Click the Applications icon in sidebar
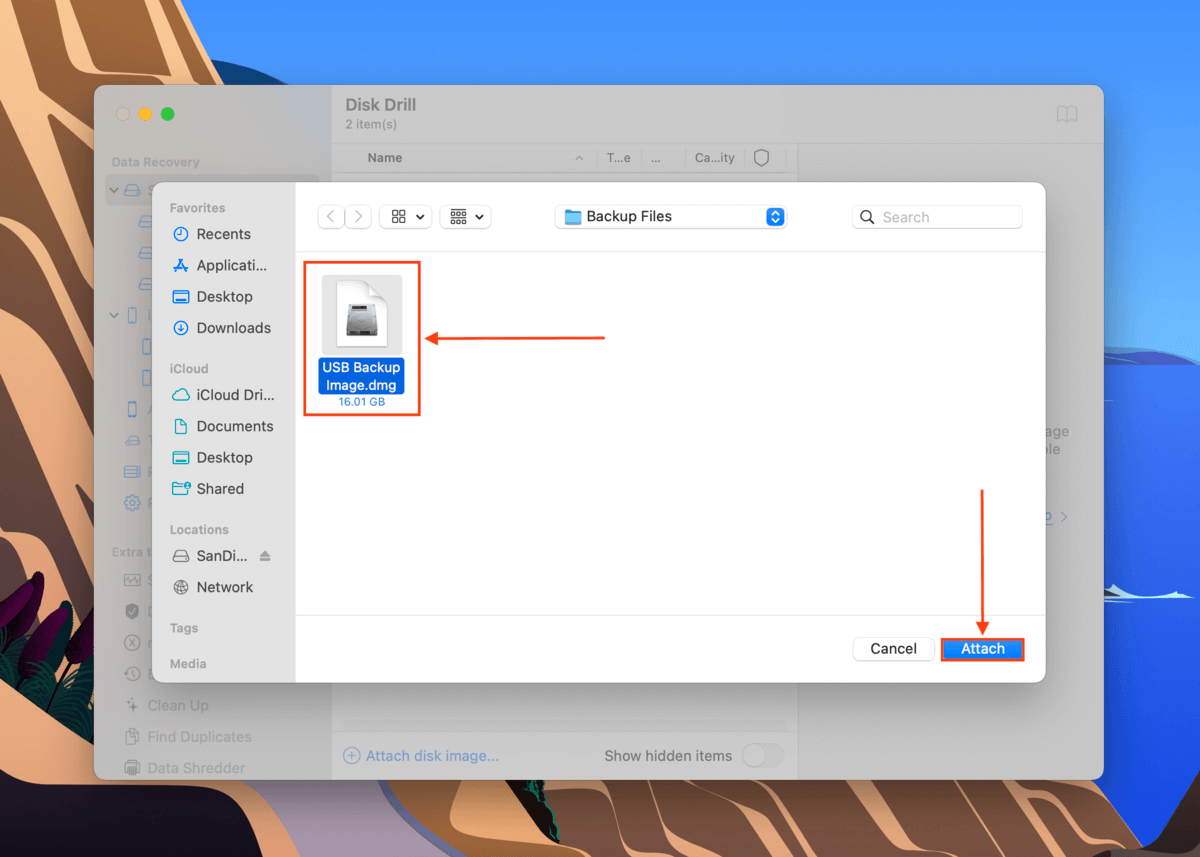Viewport: 1200px width, 857px height. click(x=181, y=265)
